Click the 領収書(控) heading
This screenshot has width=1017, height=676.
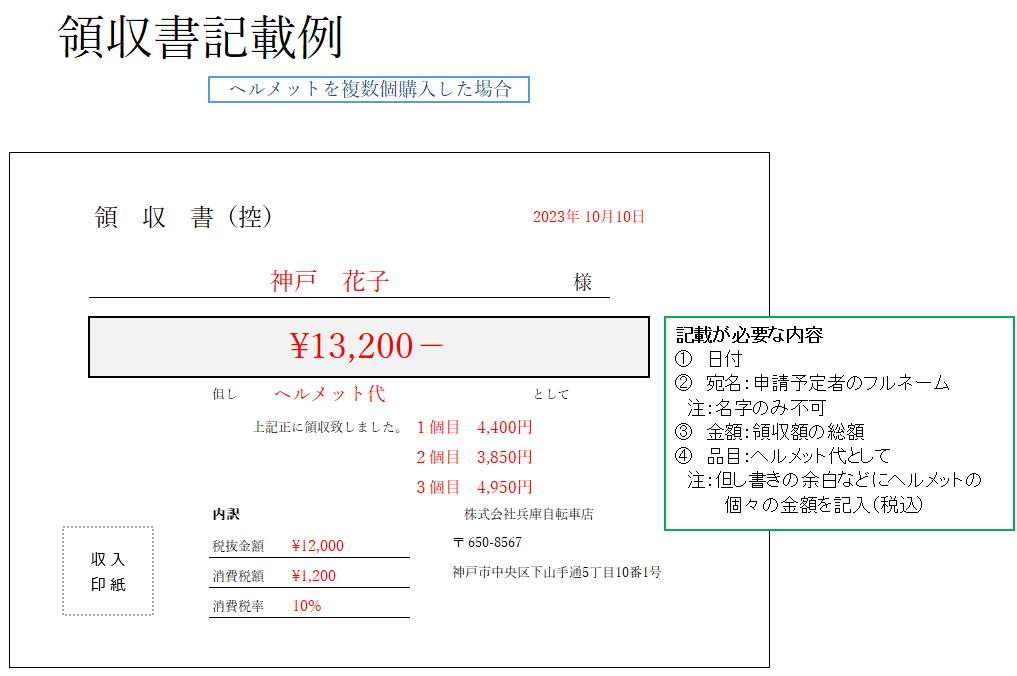point(183,217)
